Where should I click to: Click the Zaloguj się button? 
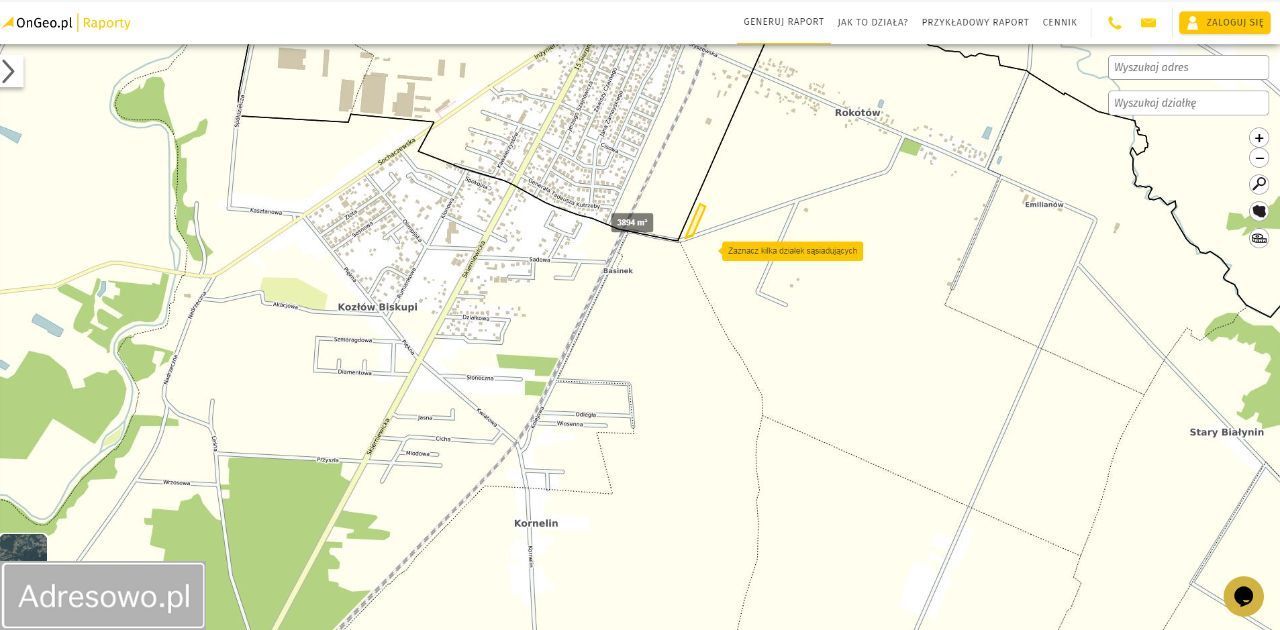[x=1225, y=23]
